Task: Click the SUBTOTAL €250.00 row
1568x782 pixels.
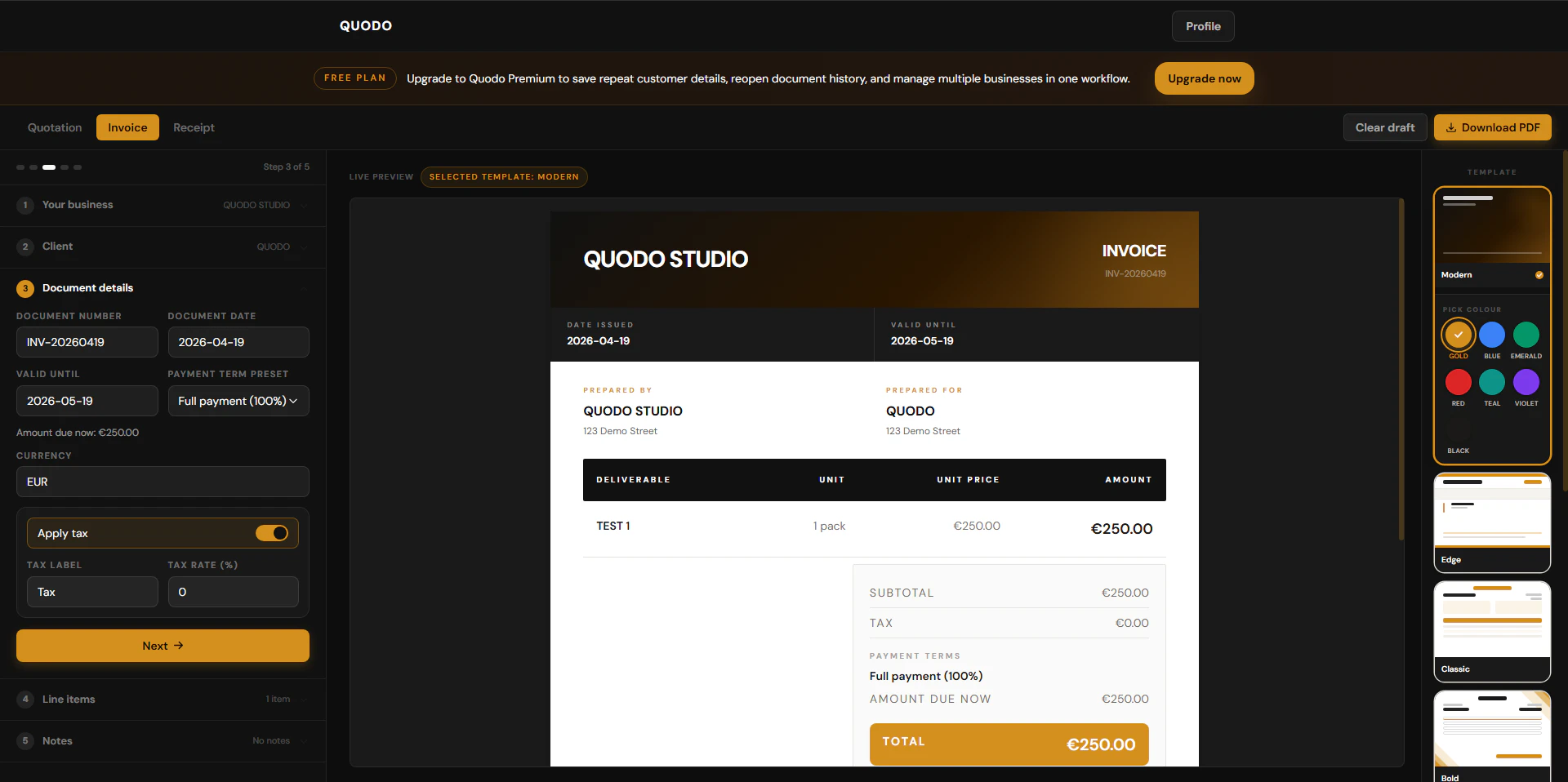Action: coord(1009,593)
